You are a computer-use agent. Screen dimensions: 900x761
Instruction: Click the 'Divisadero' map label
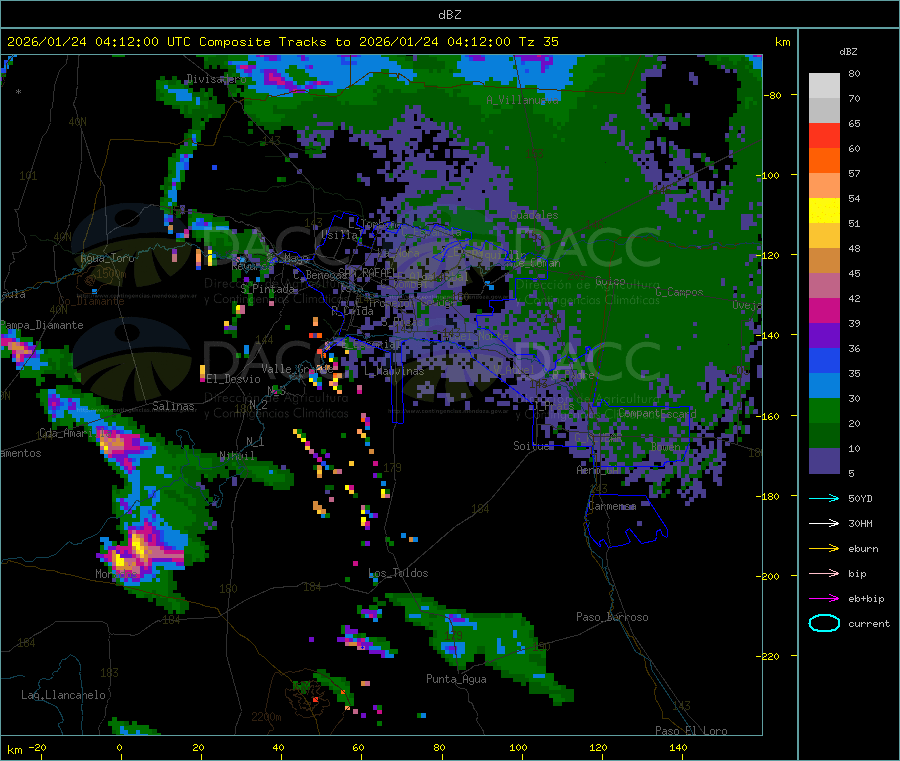(x=216, y=79)
